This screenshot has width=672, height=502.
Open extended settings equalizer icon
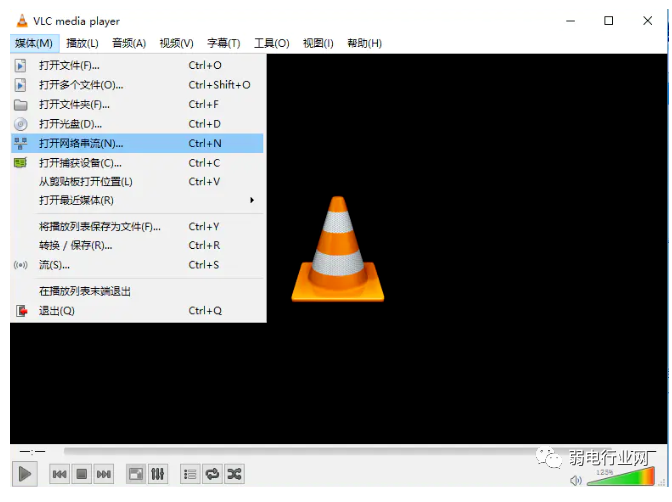tap(157, 474)
